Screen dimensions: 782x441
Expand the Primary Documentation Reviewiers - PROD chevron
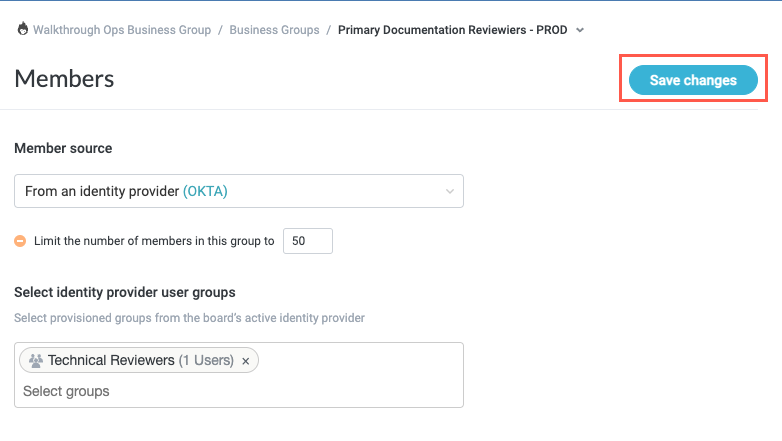580,30
